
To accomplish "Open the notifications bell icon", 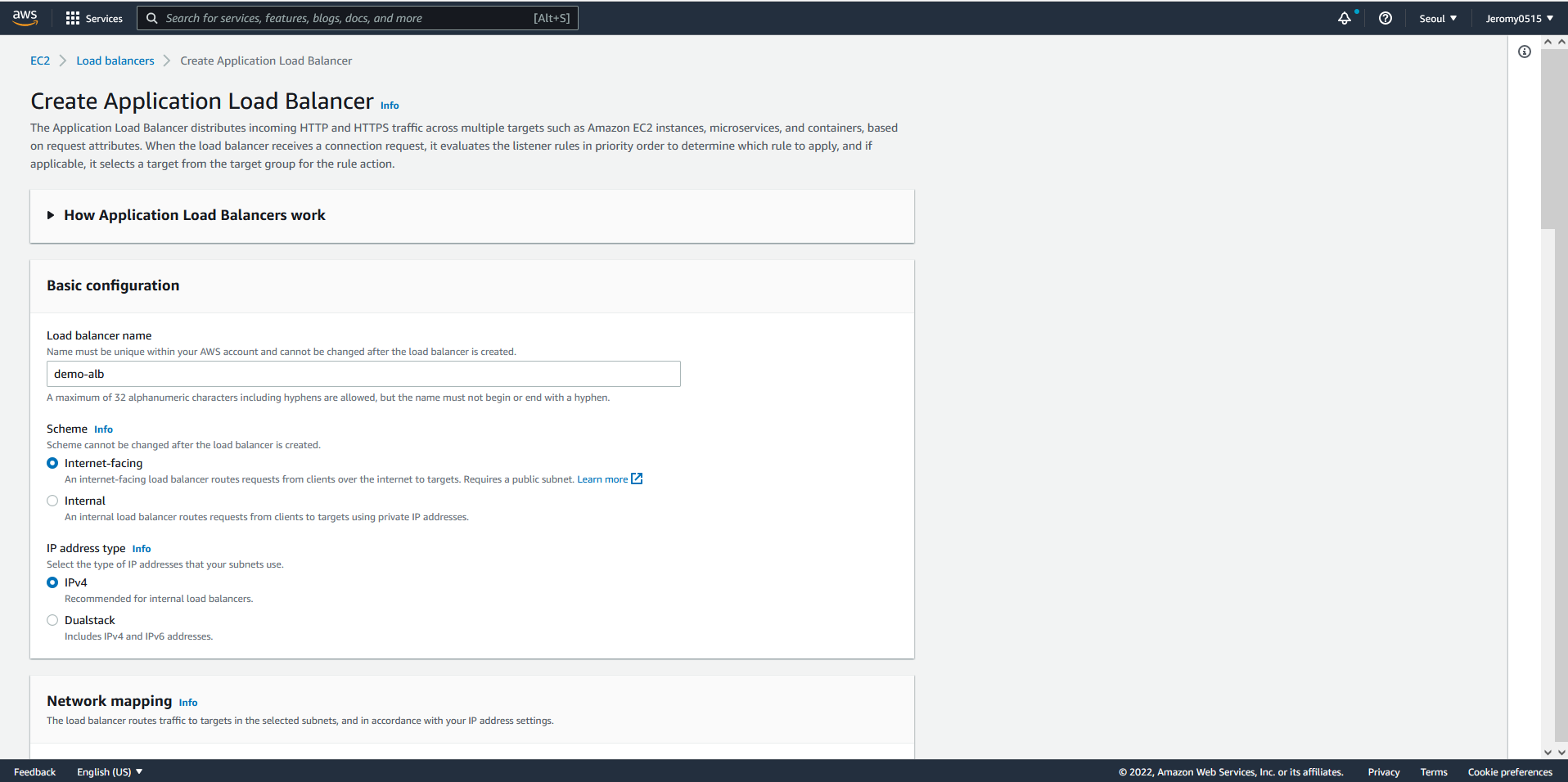I will pos(1345,18).
